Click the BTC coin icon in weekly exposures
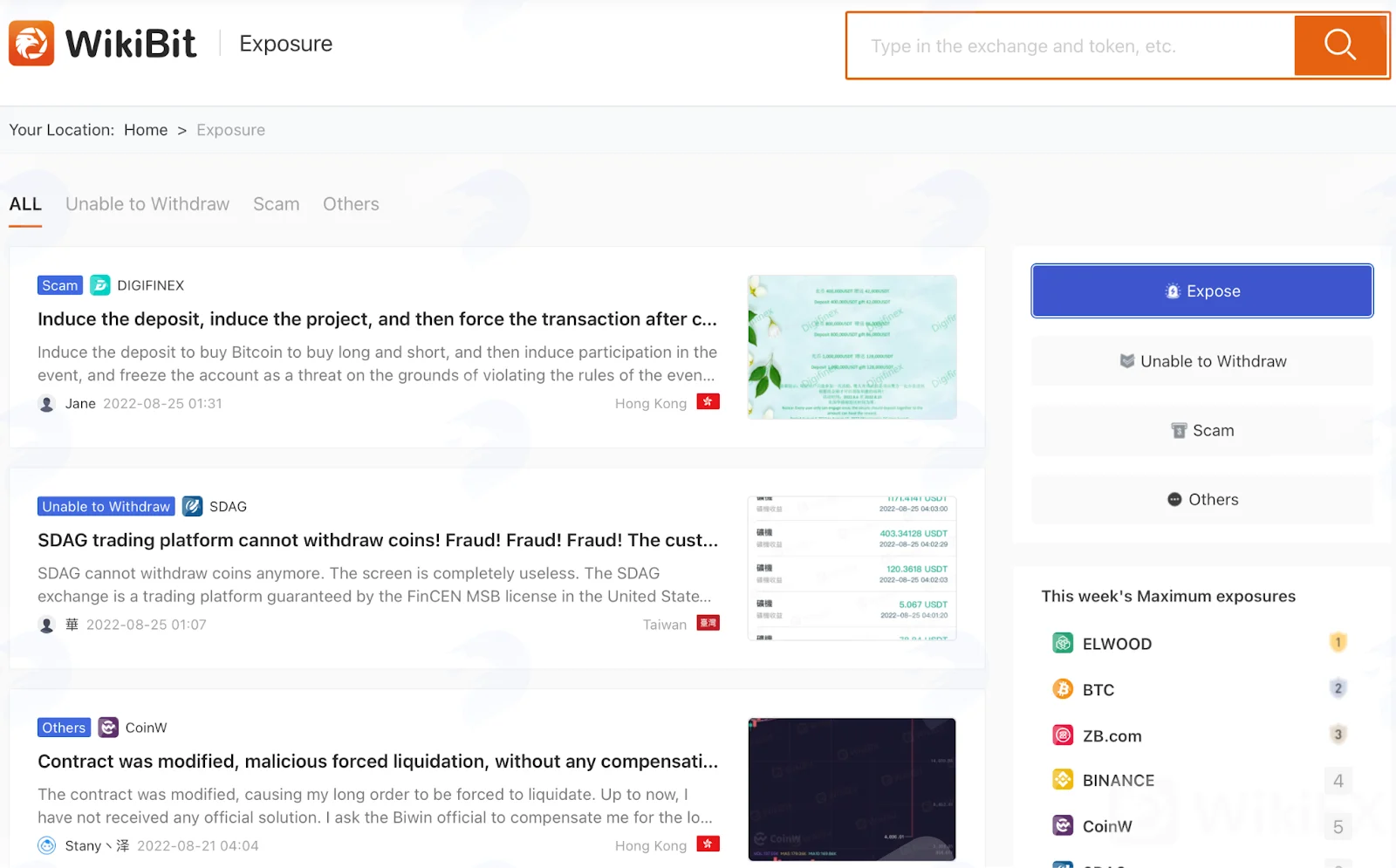This screenshot has width=1396, height=868. (x=1063, y=689)
